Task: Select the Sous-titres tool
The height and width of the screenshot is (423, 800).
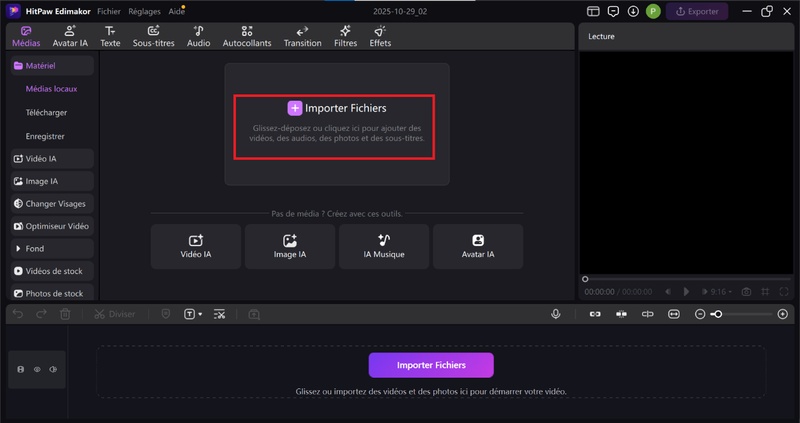Action: pos(153,36)
